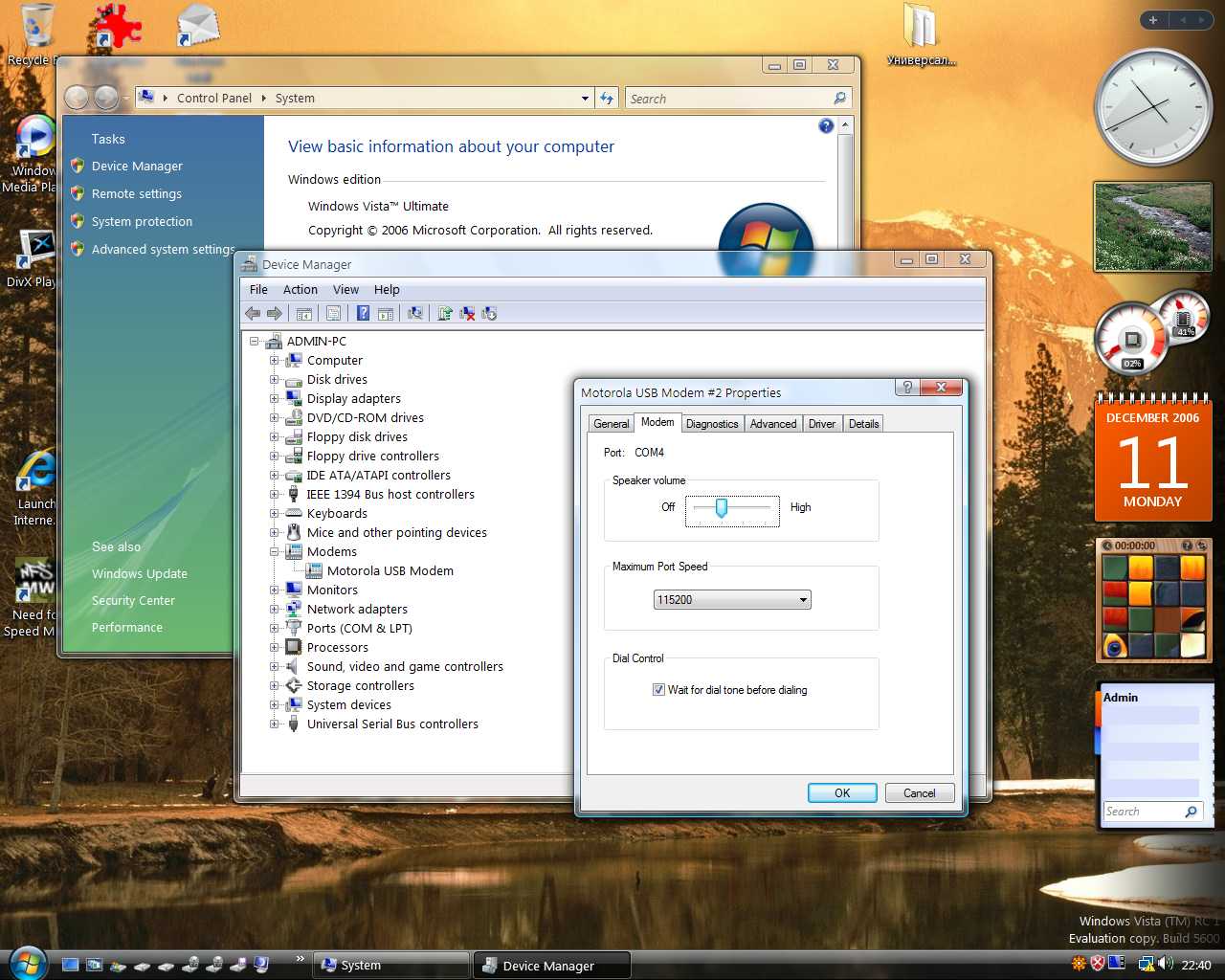The image size is (1225, 980).
Task: Click the Internet Explorer desktop icon
Action: tap(36, 487)
